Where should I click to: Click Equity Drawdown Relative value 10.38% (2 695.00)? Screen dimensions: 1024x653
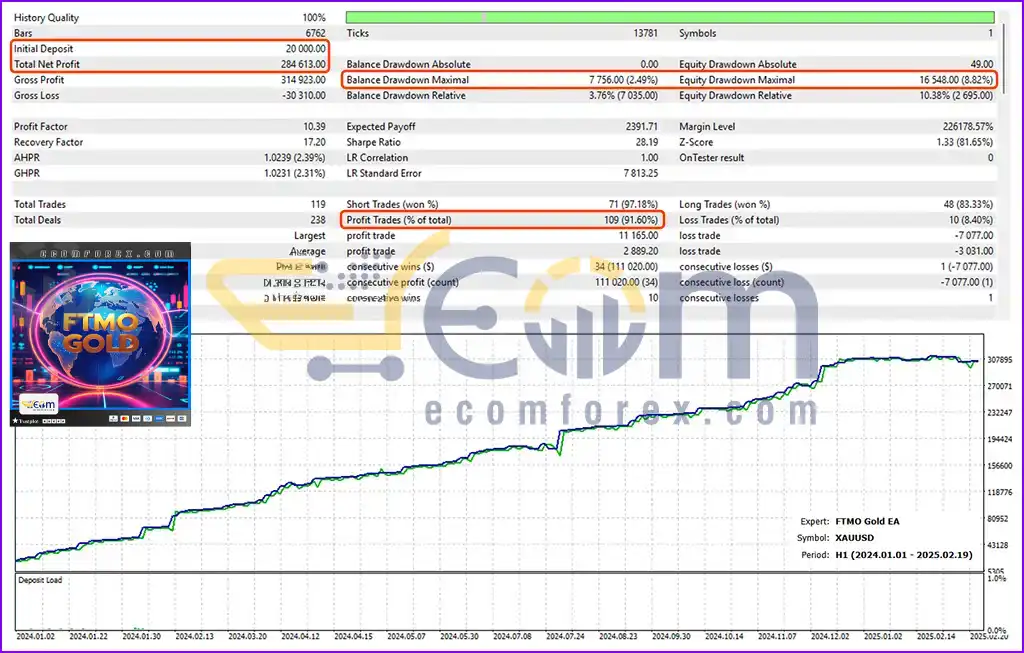point(956,96)
